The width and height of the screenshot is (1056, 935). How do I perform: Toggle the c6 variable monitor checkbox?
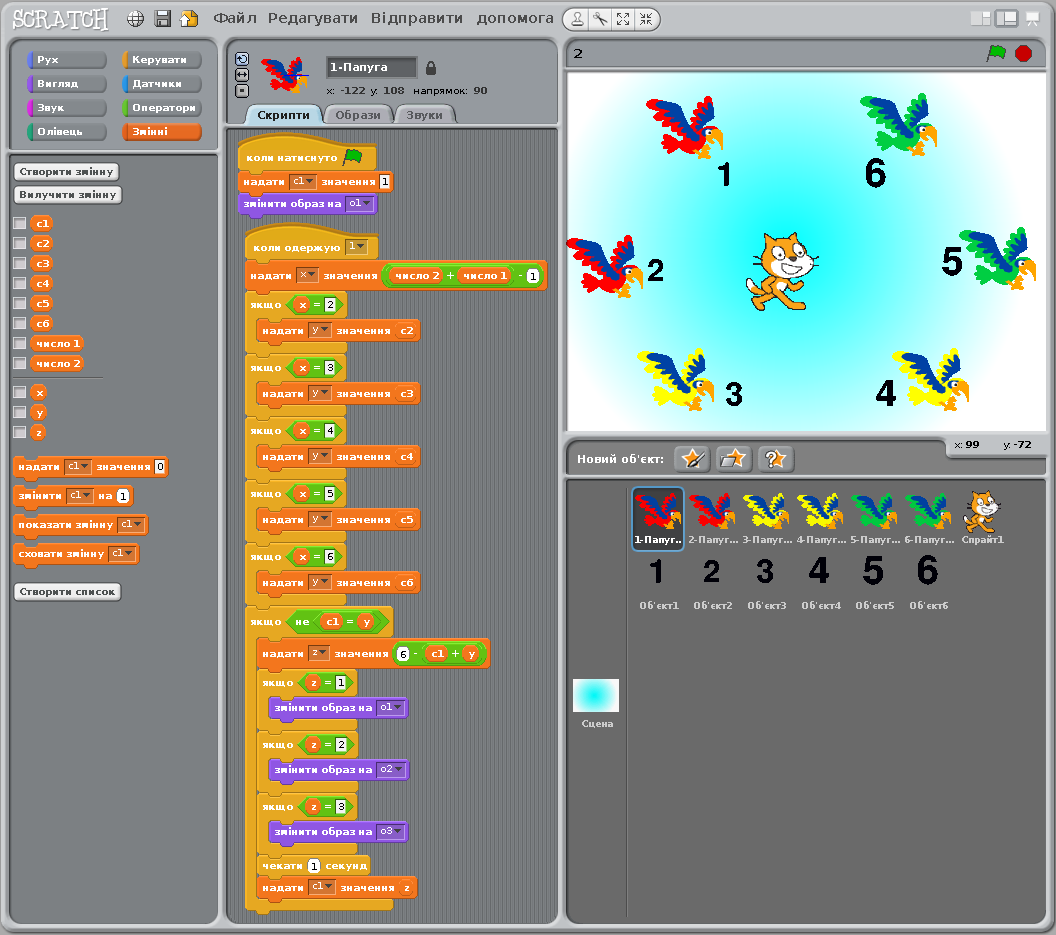[20, 323]
